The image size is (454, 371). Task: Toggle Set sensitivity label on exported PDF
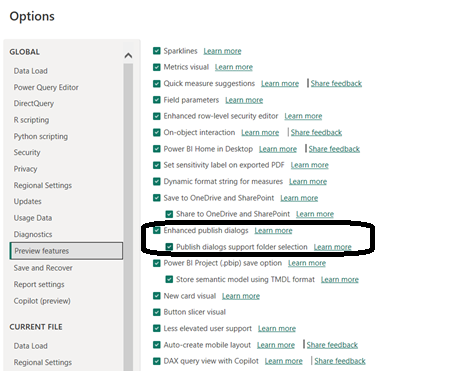pyautogui.click(x=157, y=165)
